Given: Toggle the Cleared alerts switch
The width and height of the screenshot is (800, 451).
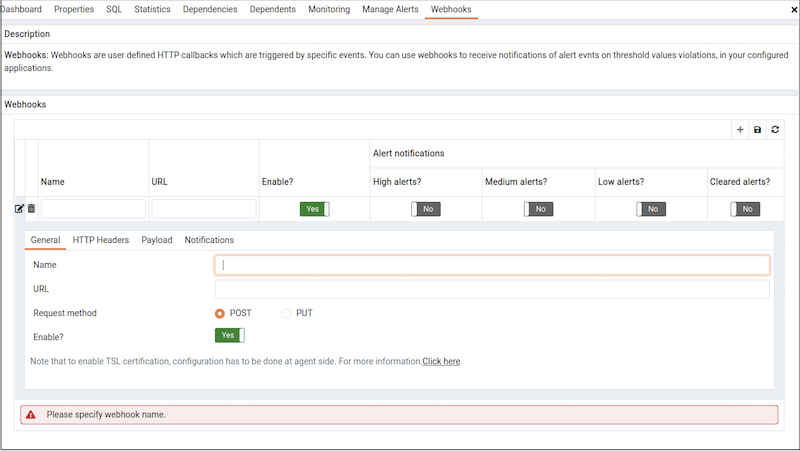Looking at the screenshot, I should click(x=745, y=209).
